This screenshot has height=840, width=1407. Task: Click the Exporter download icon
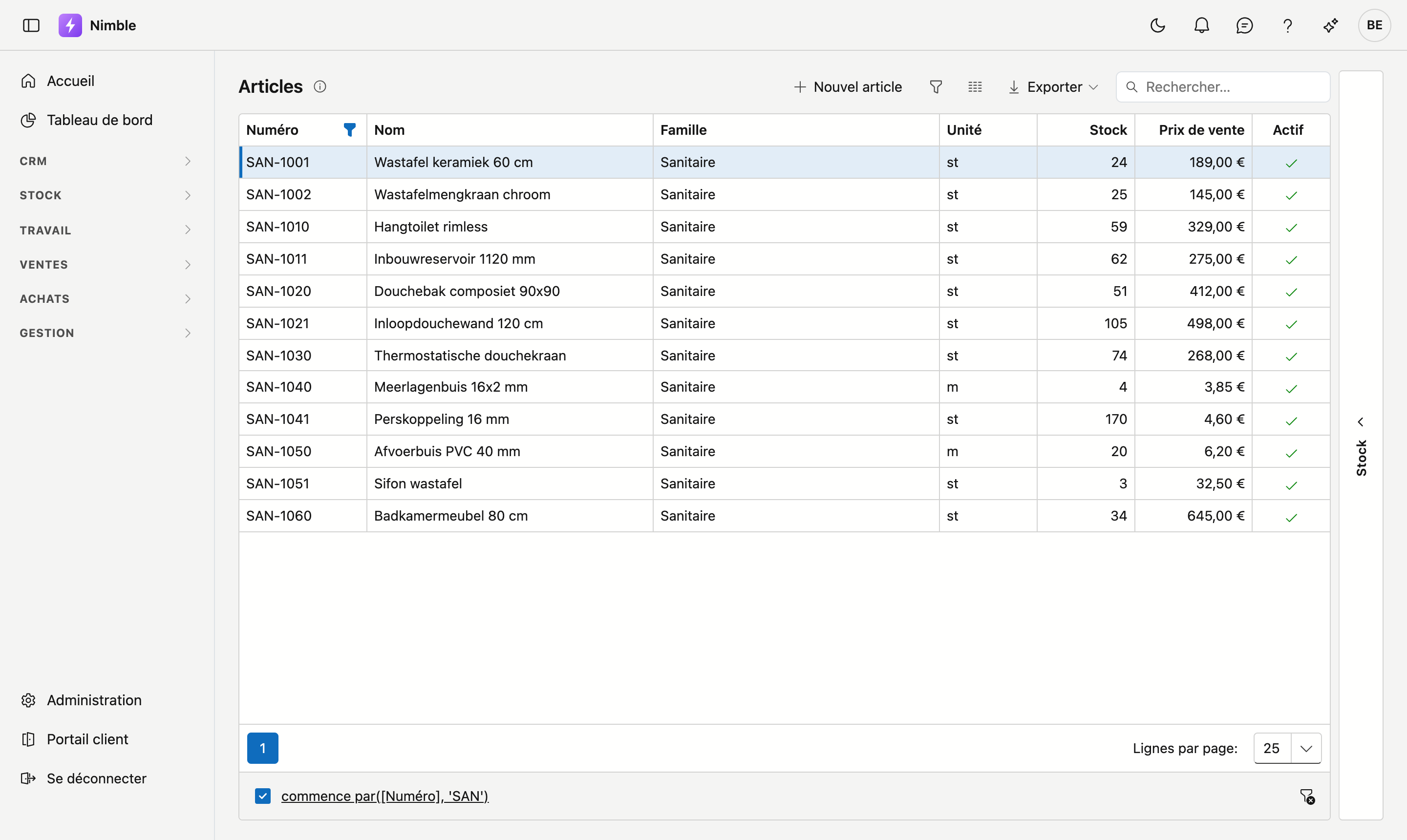pos(1014,87)
